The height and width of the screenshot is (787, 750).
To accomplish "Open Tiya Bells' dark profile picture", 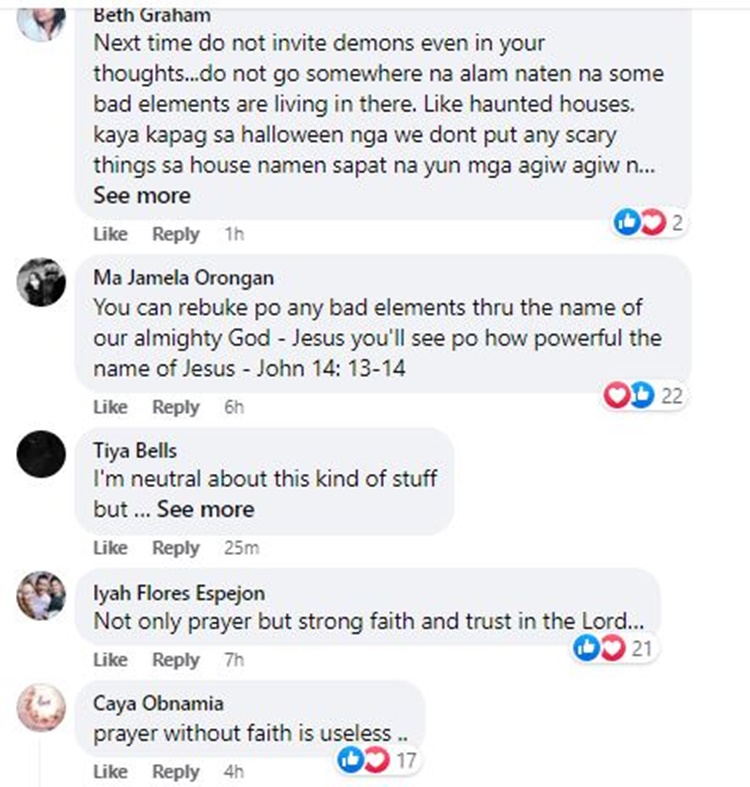I will (41, 454).
